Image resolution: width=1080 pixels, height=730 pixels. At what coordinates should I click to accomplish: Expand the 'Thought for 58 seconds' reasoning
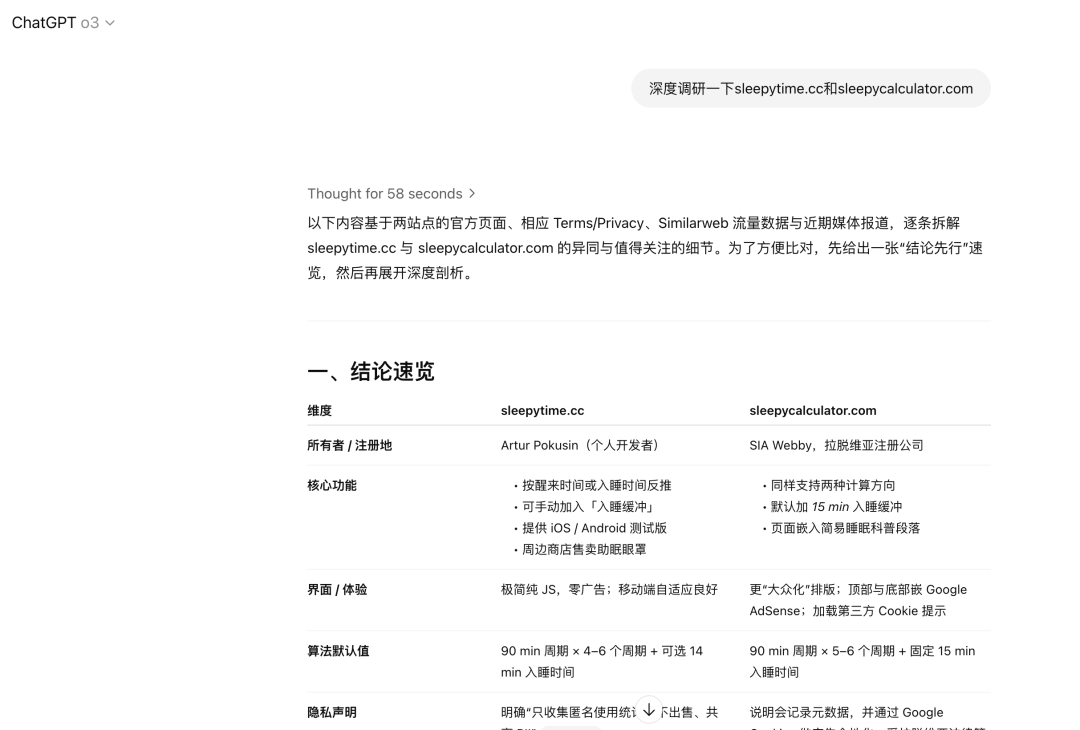pyautogui.click(x=391, y=194)
